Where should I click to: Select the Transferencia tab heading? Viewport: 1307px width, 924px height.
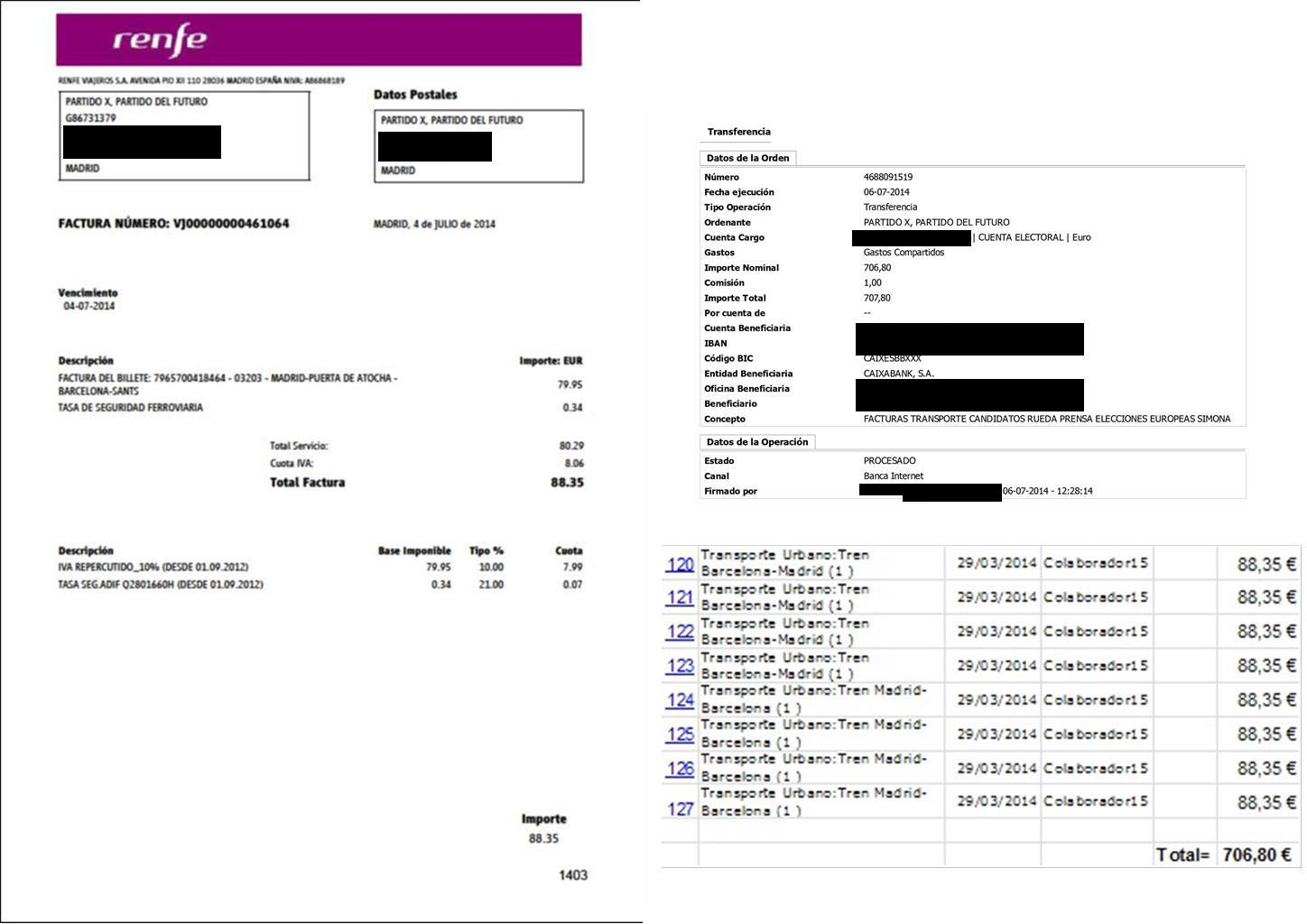click(738, 132)
